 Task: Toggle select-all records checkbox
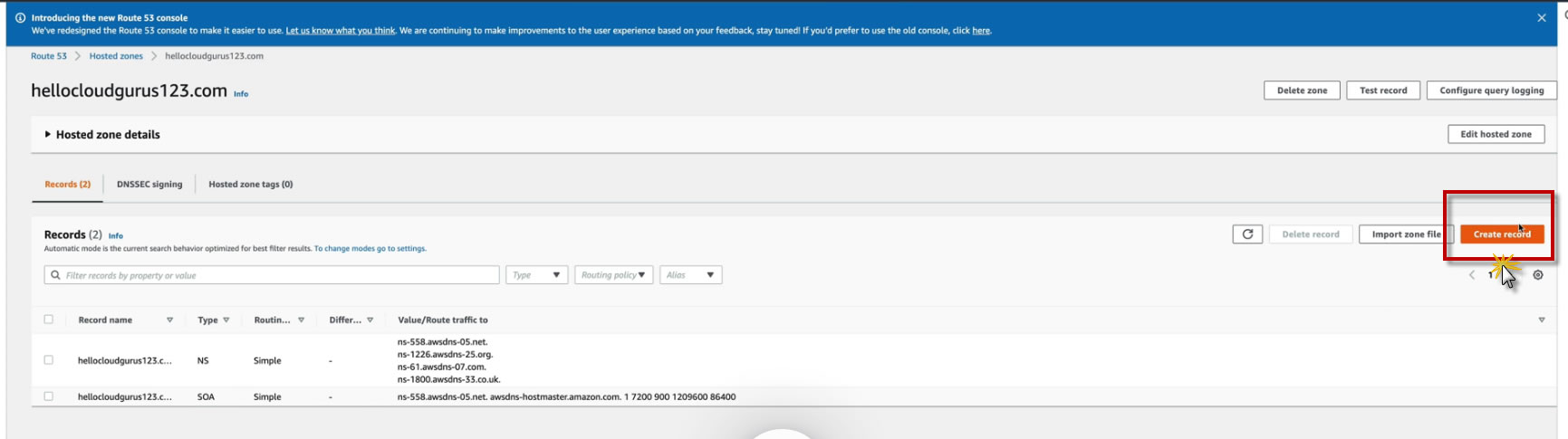click(x=49, y=320)
